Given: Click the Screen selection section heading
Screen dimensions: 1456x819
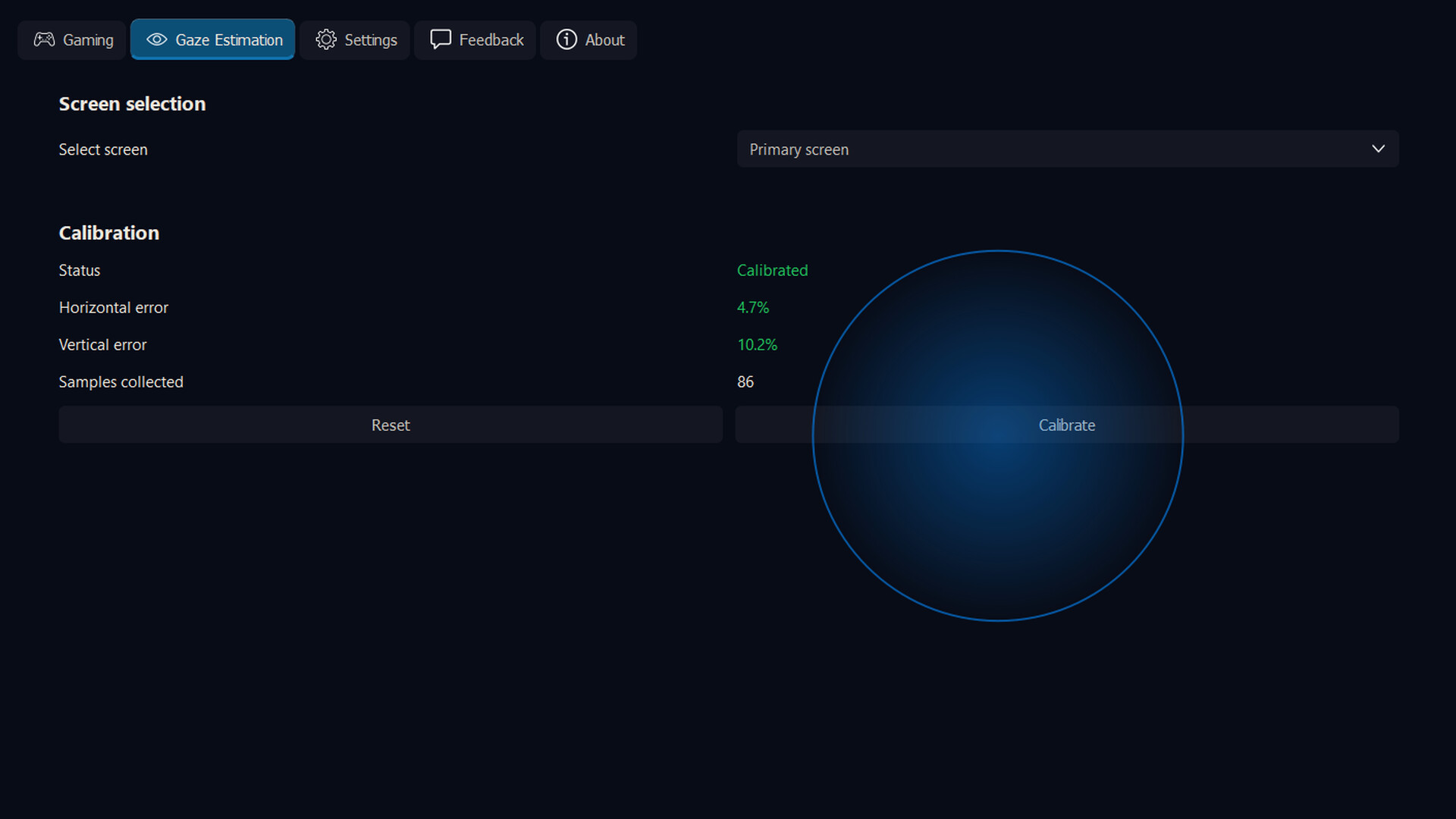Looking at the screenshot, I should (x=132, y=104).
